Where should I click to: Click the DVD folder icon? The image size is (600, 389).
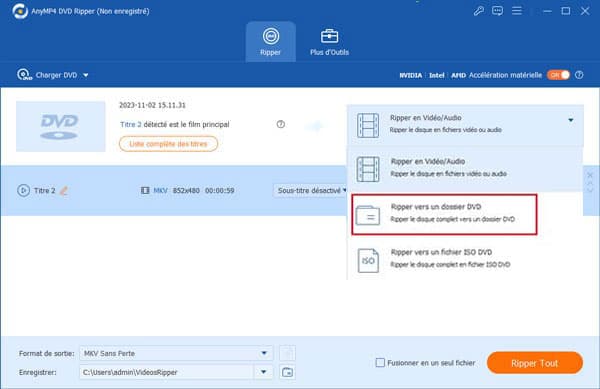coord(368,215)
